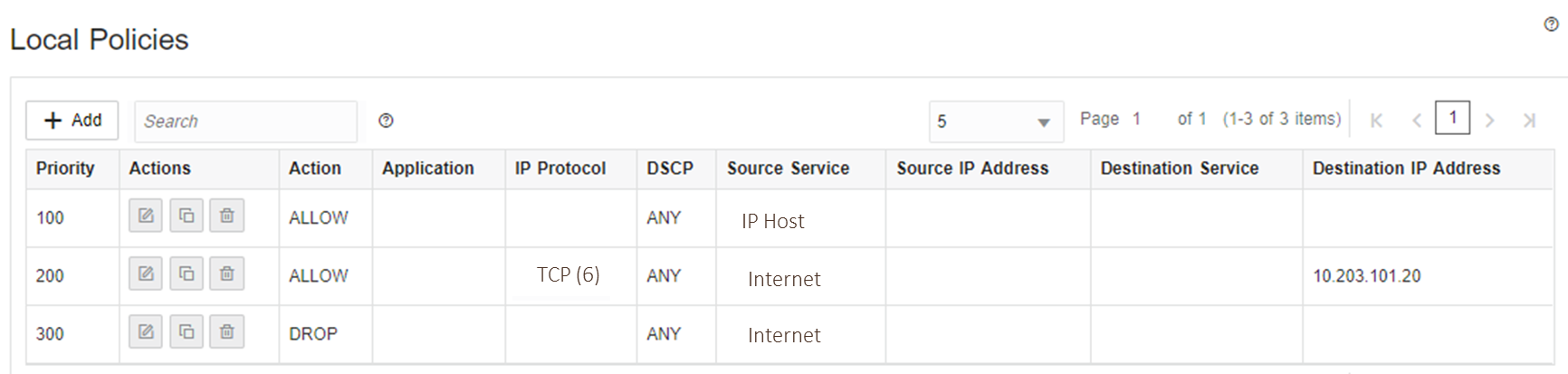This screenshot has height=374, width=1568.
Task: Go to the next page
Action: (1489, 120)
